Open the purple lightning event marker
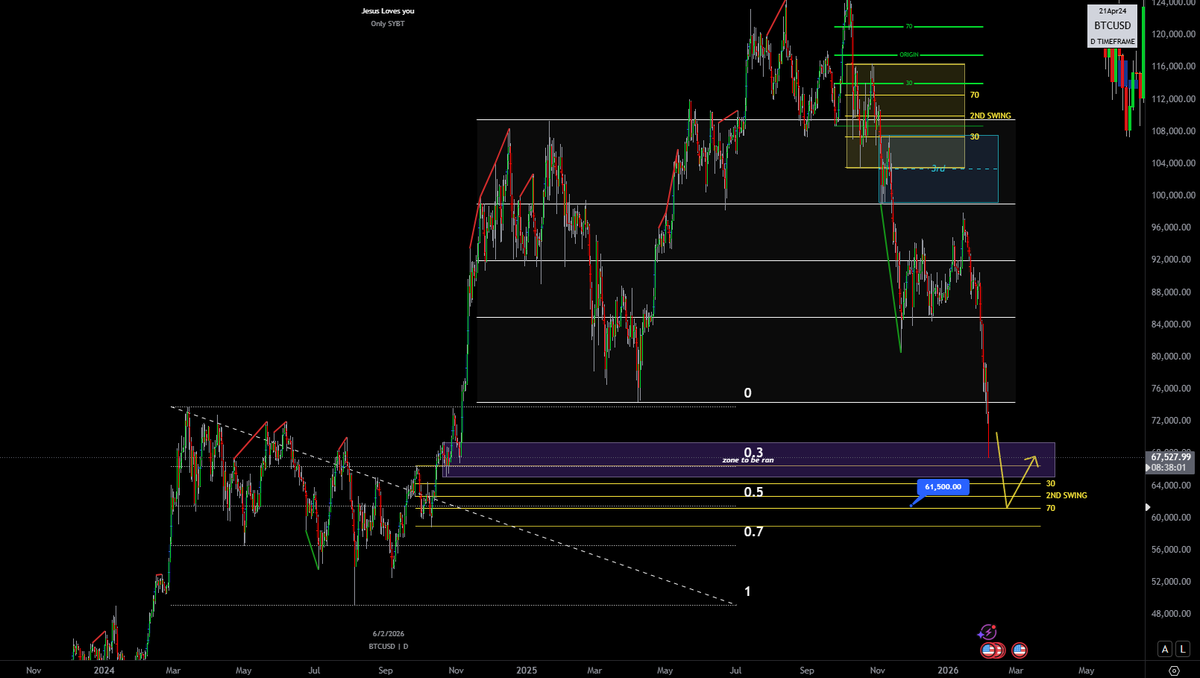The height and width of the screenshot is (678, 1200). point(987,632)
